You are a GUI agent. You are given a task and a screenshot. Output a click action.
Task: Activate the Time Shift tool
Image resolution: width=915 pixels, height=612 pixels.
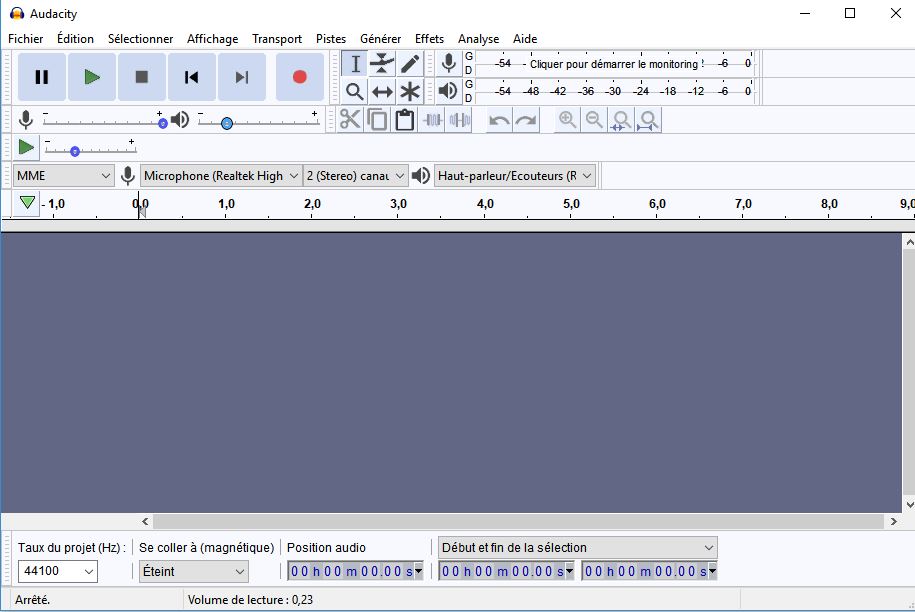point(382,91)
